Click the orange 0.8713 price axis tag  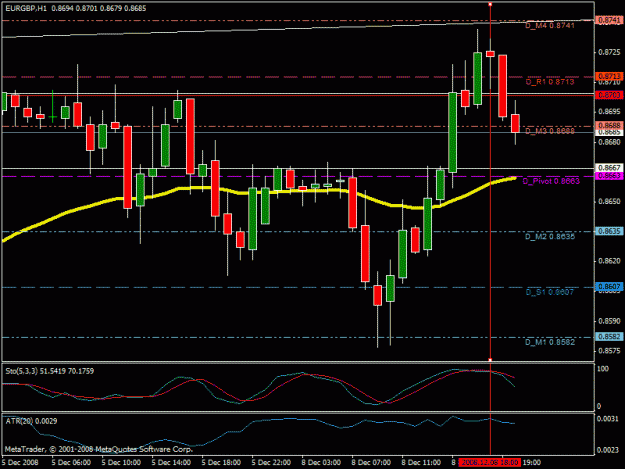tap(609, 76)
